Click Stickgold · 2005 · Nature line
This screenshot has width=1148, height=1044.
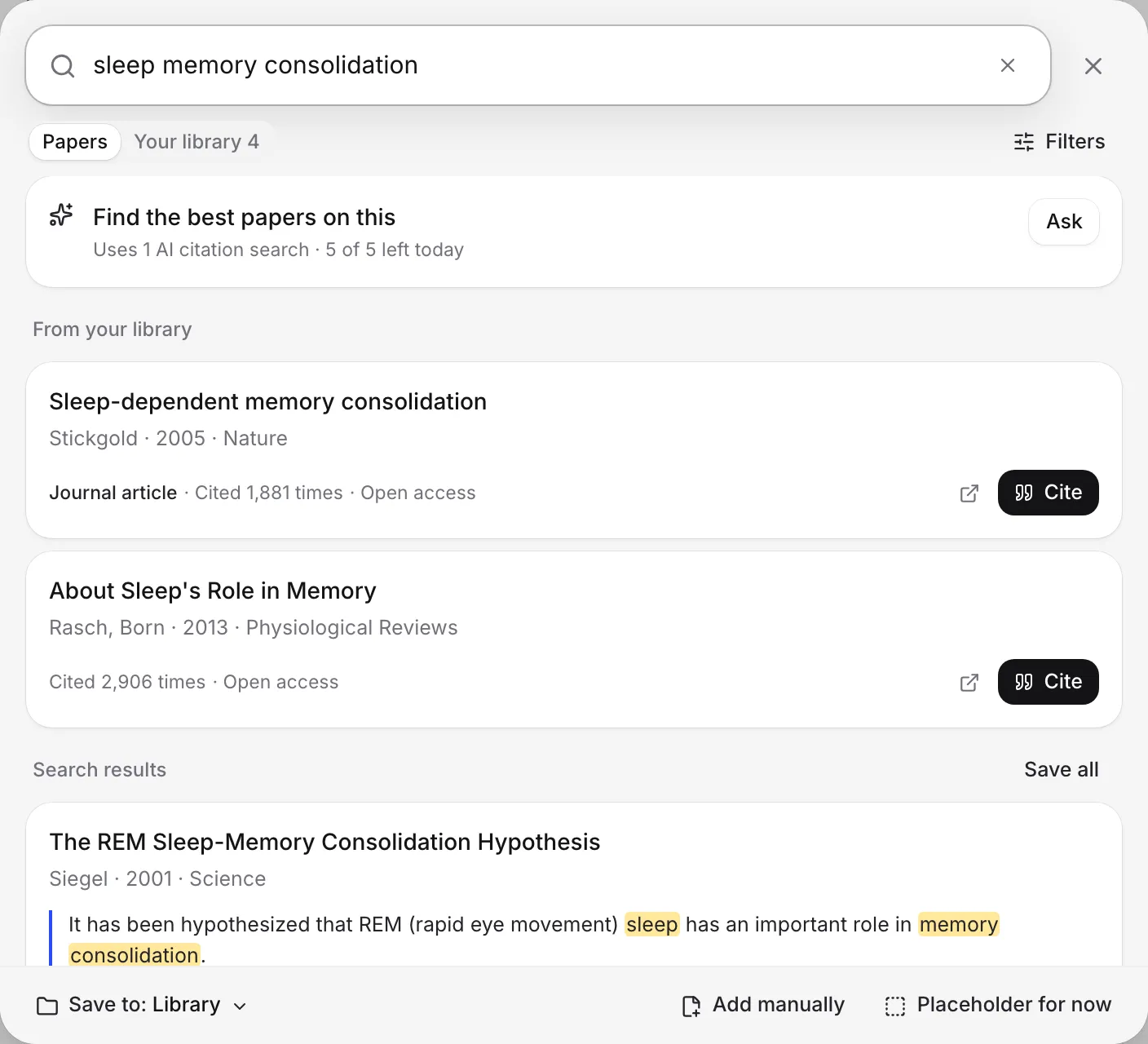tap(168, 438)
